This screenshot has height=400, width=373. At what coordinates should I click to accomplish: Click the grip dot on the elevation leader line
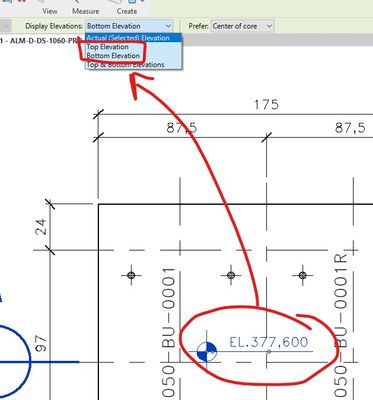point(269,351)
